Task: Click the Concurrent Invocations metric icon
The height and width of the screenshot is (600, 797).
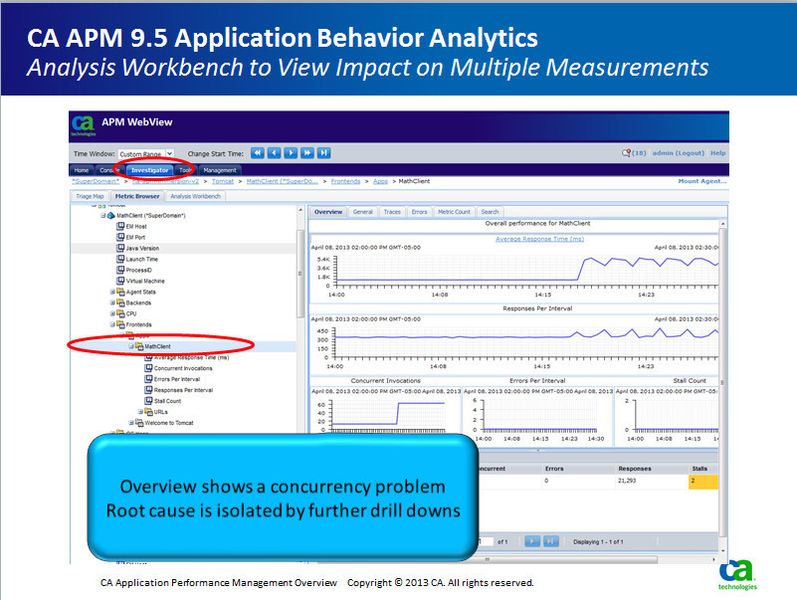Action: 148,368
